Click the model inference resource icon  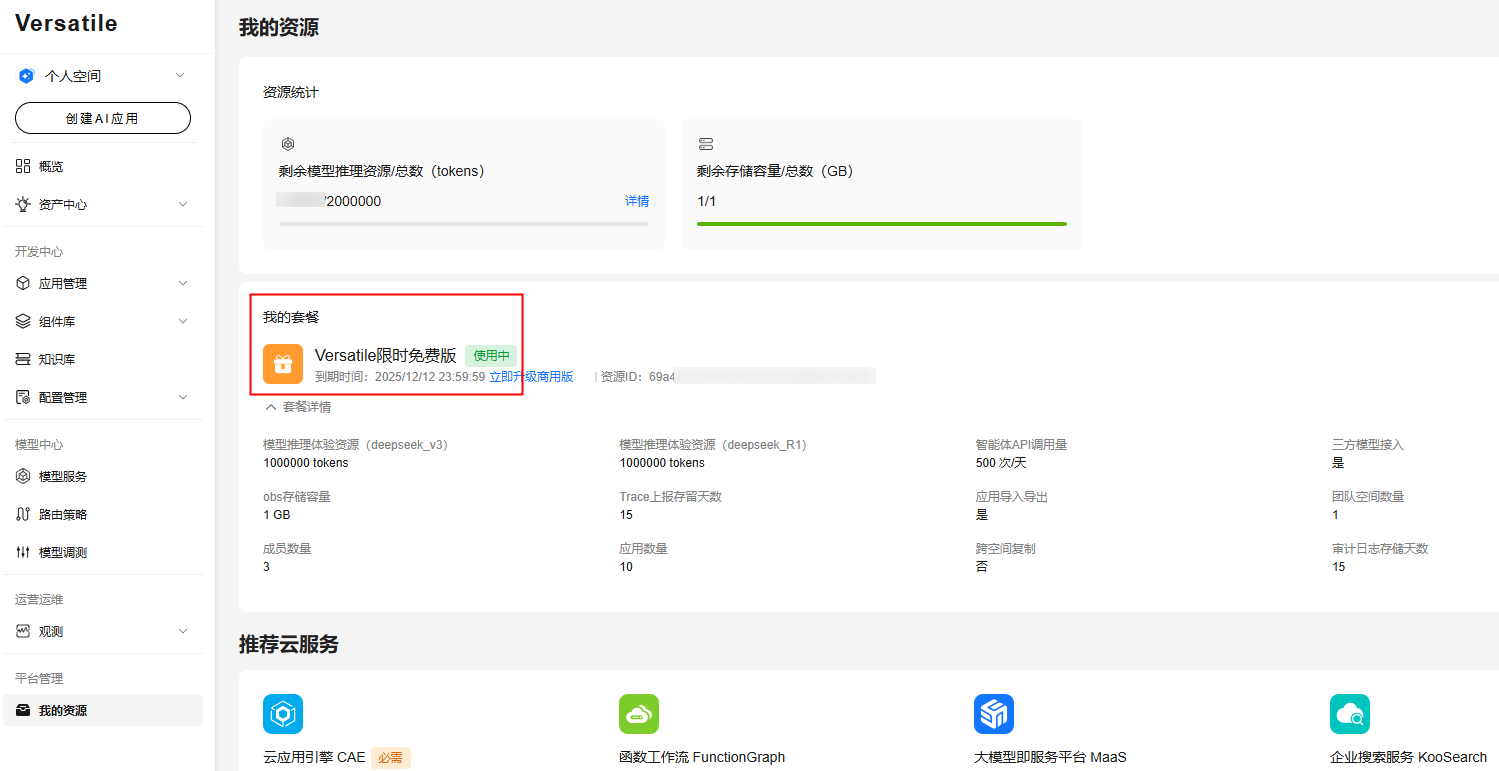coord(288,144)
